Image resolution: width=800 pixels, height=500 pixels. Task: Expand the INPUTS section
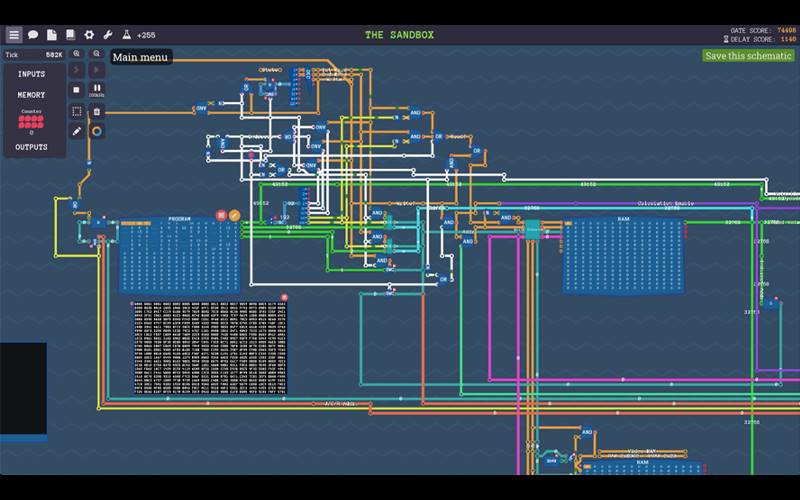(x=31, y=74)
